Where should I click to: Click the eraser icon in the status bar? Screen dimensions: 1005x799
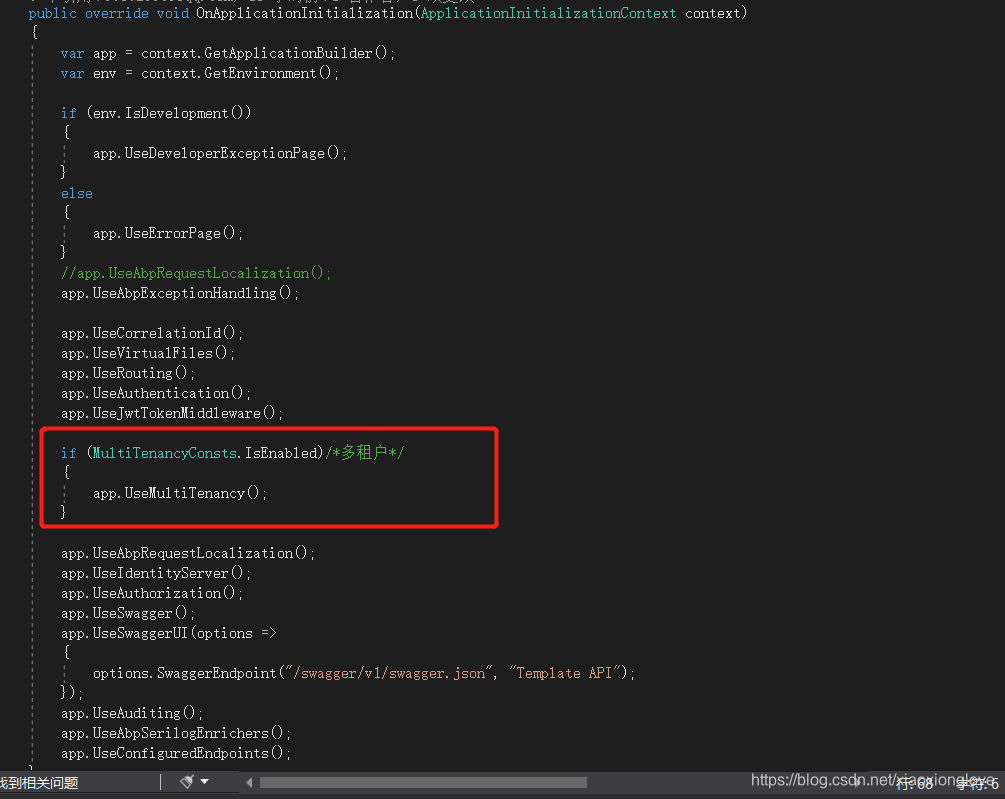click(x=186, y=782)
